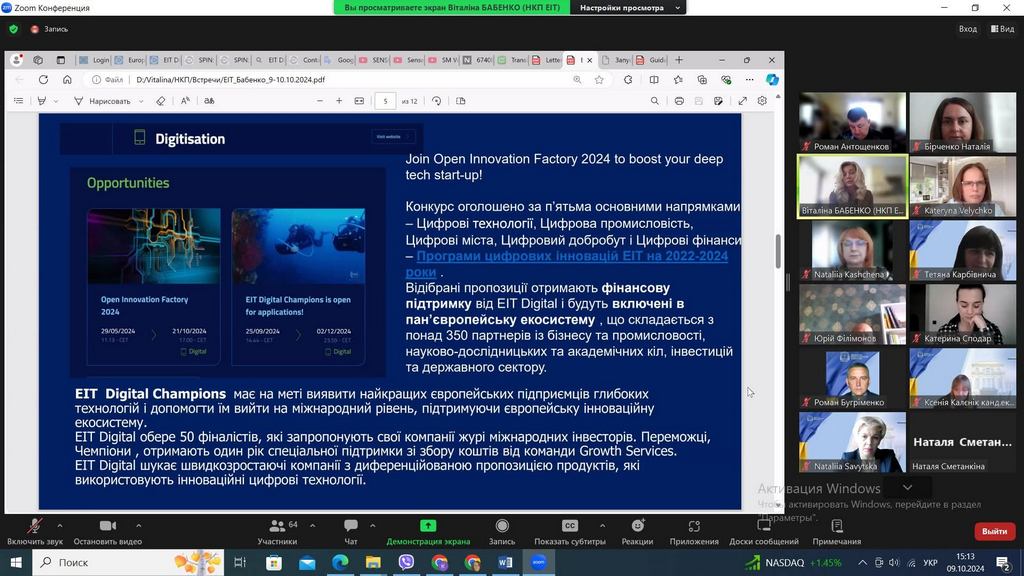Open the Participants panel
The width and height of the screenshot is (1024, 576).
tap(277, 527)
